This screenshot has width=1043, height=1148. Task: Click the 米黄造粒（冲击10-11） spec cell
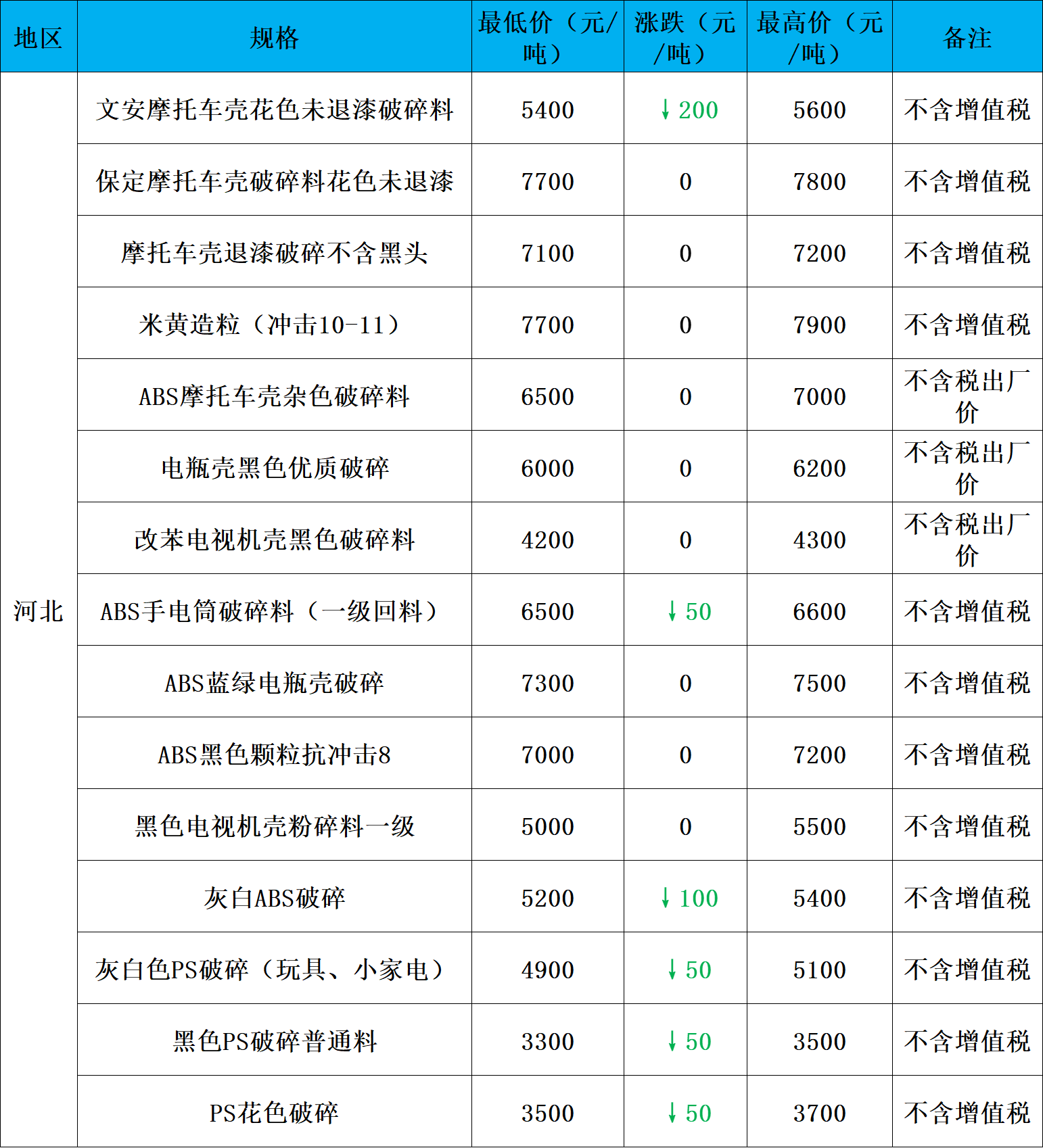click(x=274, y=325)
